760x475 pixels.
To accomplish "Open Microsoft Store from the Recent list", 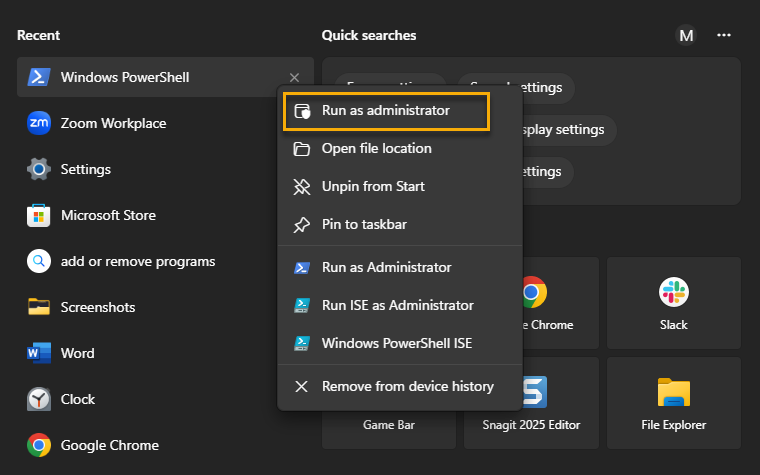I will [x=107, y=215].
